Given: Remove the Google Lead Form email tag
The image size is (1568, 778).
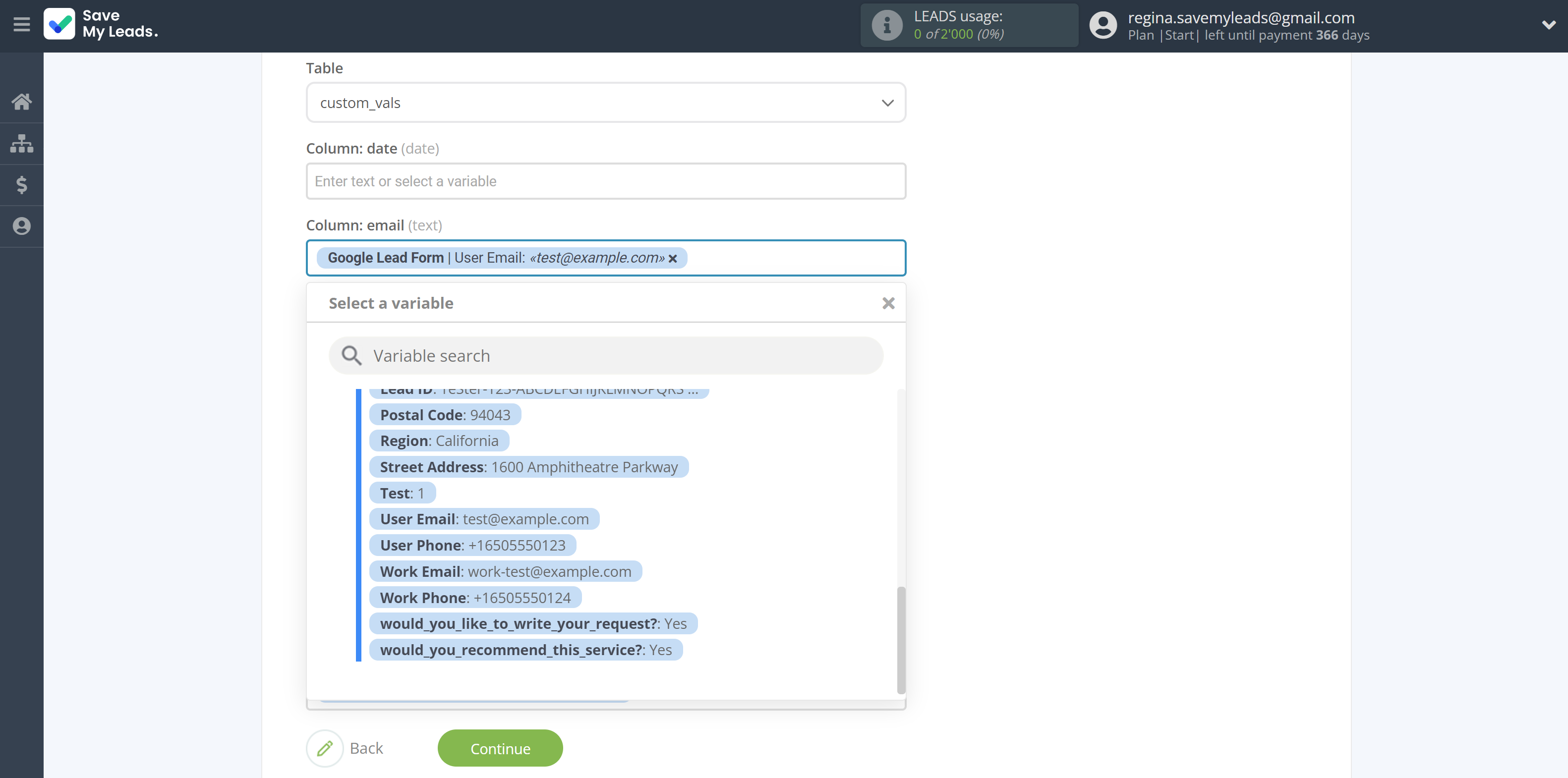Looking at the screenshot, I should pos(674,258).
